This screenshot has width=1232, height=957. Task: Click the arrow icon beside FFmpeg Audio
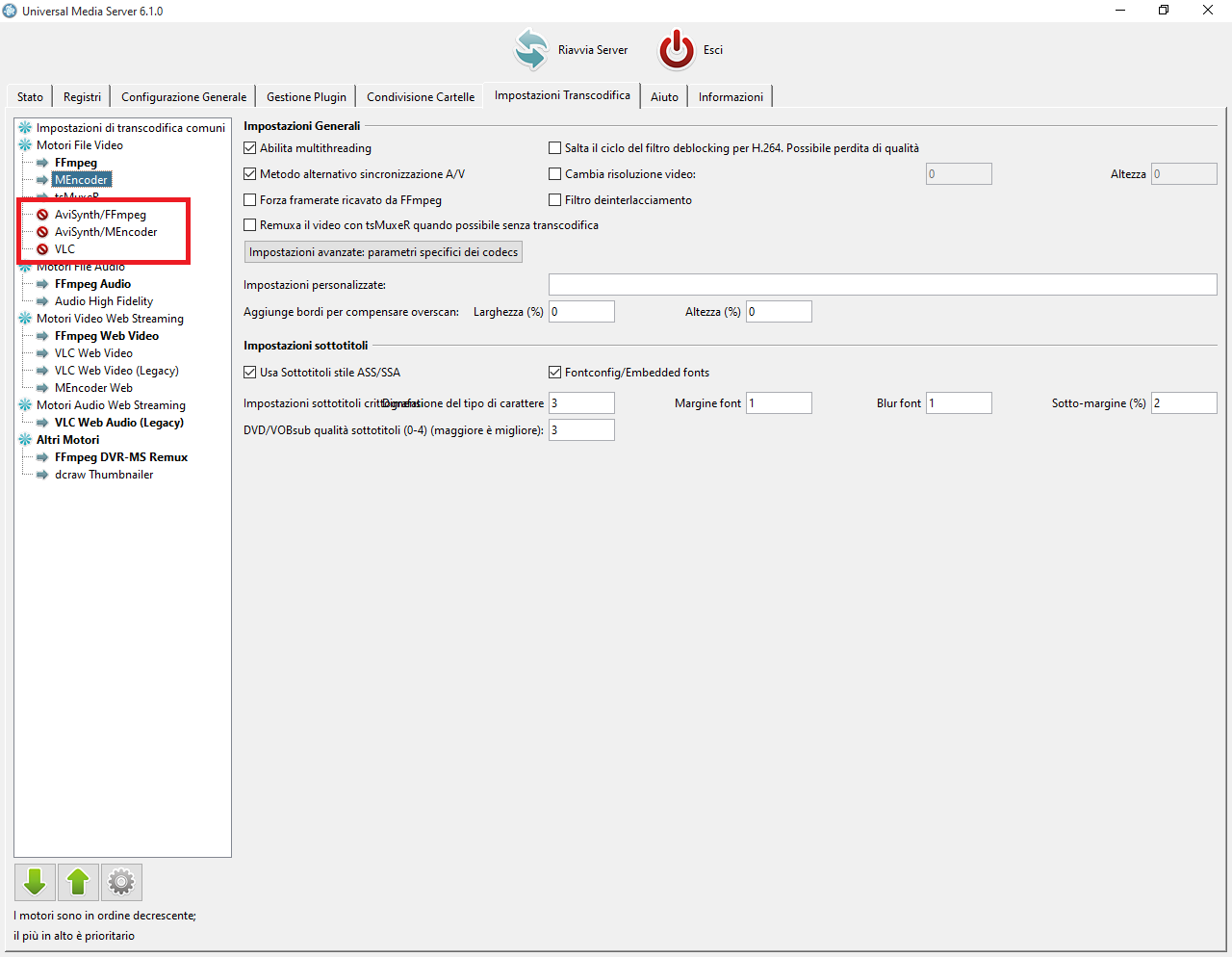pos(42,284)
